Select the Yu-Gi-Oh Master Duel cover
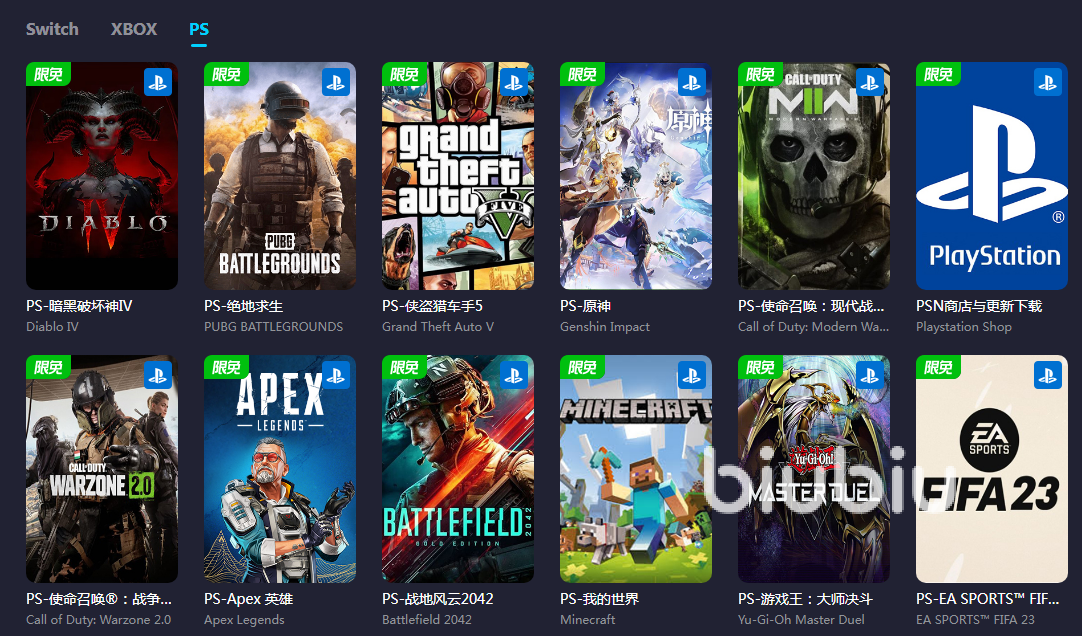Viewport: 1082px width, 636px height. pos(814,469)
